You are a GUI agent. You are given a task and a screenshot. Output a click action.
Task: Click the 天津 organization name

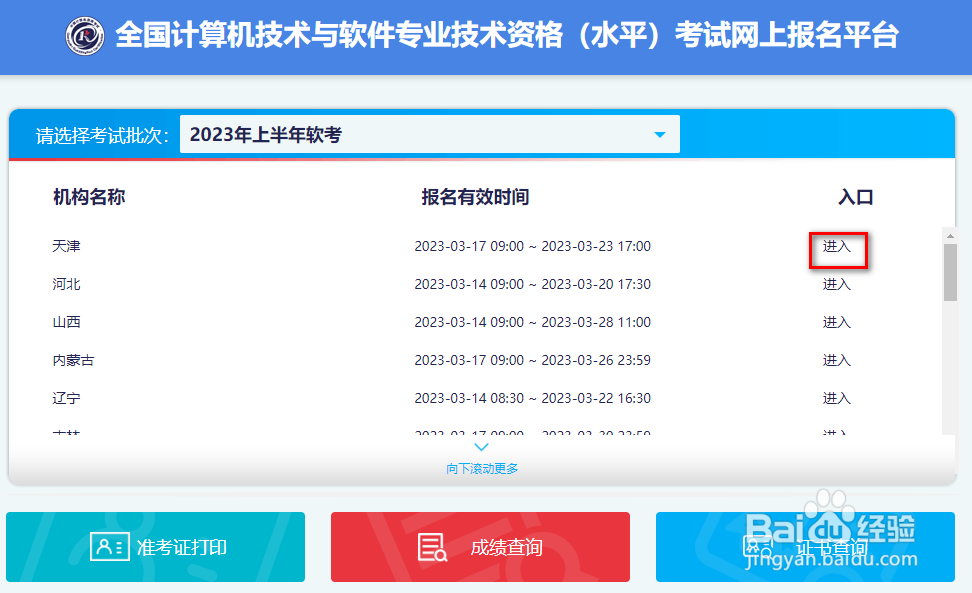coord(66,246)
